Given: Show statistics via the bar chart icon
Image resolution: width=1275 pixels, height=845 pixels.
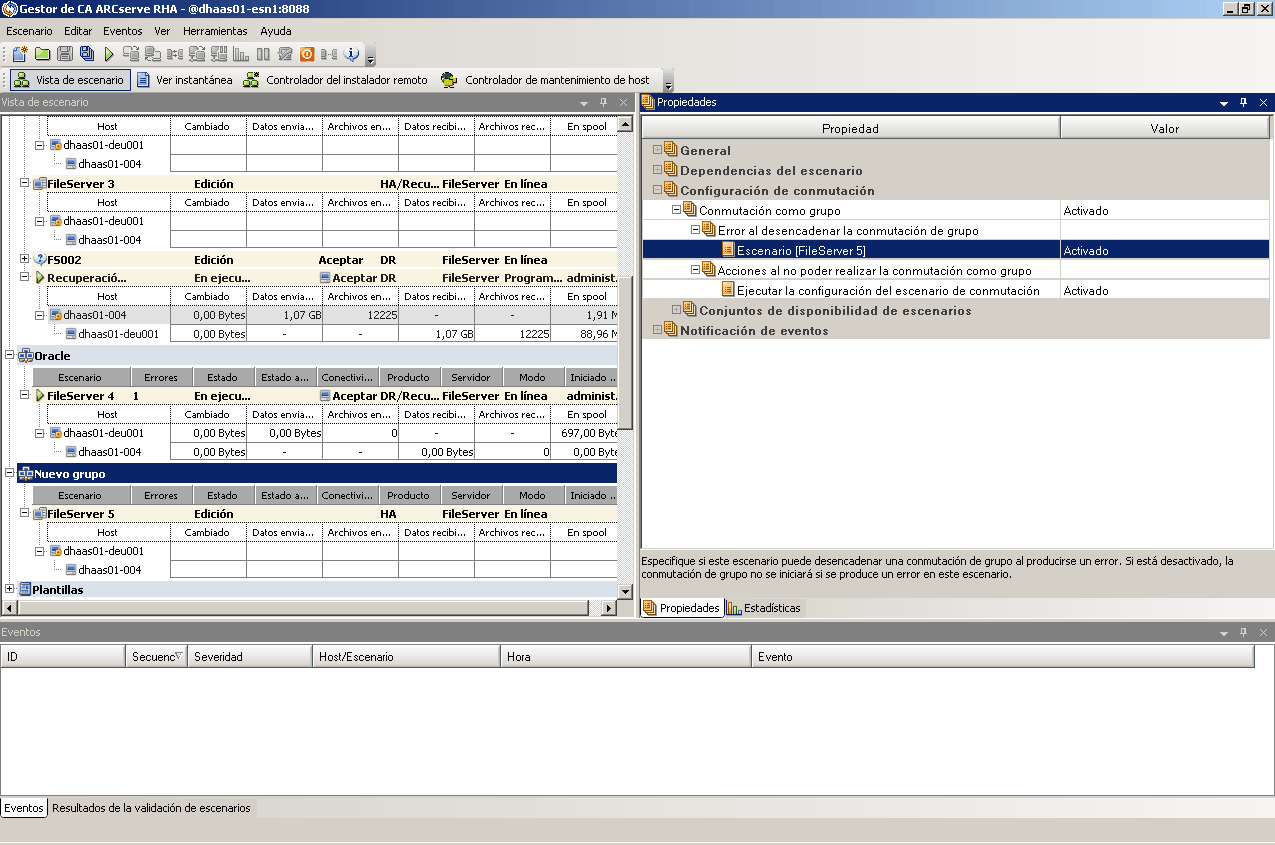Looking at the screenshot, I should [x=240, y=54].
